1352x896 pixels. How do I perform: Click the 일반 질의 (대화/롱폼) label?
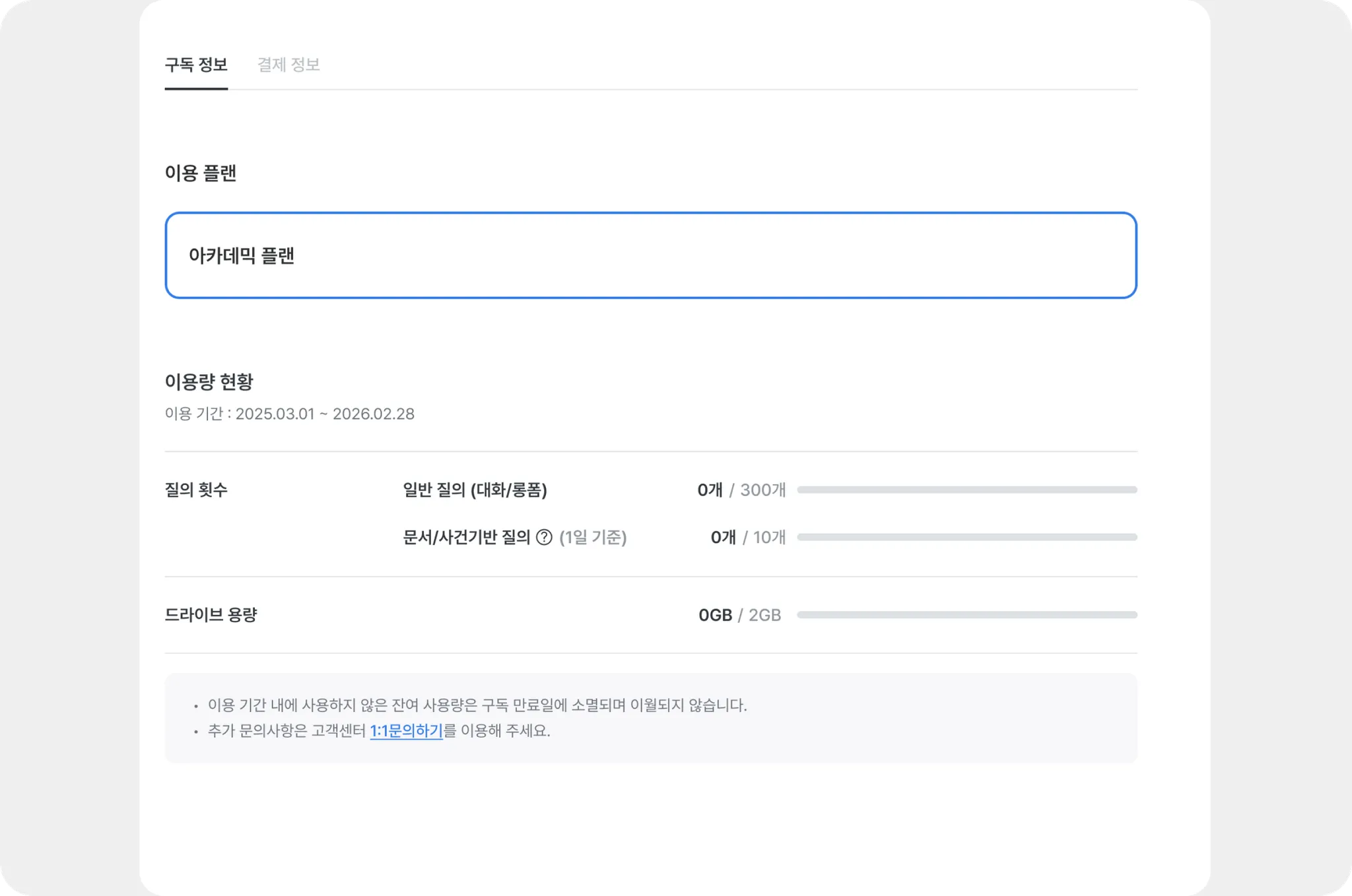tap(475, 490)
